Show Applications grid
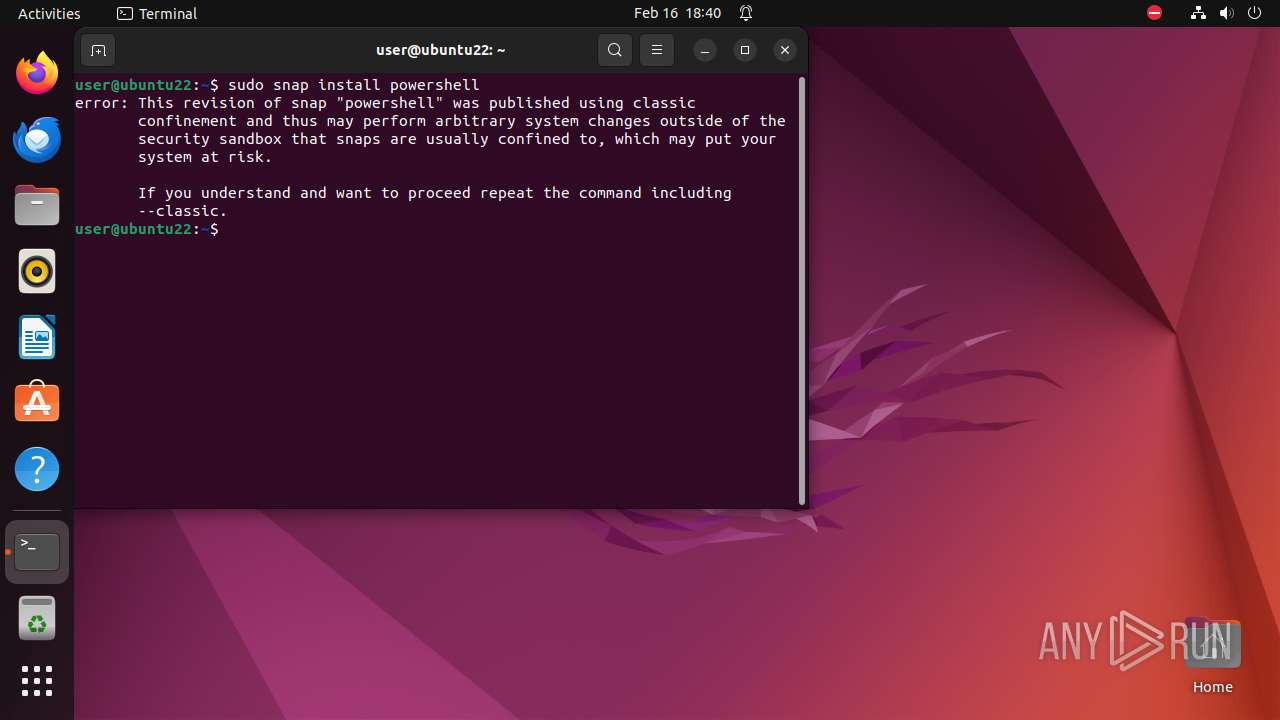The height and width of the screenshot is (720, 1280). click(37, 681)
